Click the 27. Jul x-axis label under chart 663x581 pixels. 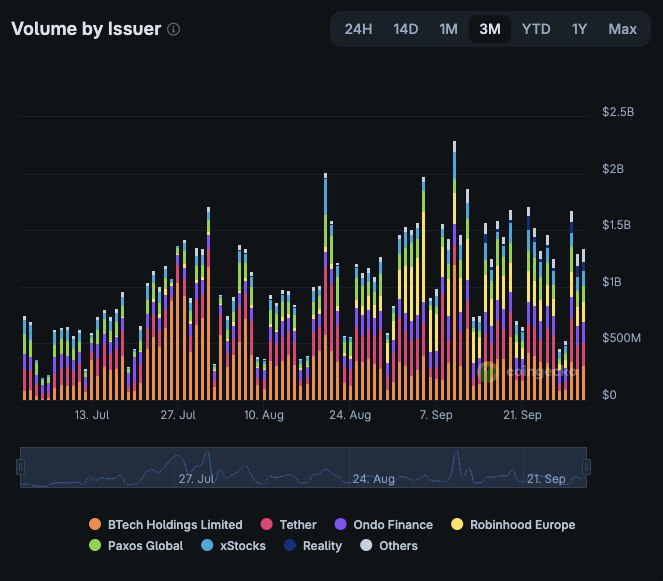[178, 415]
